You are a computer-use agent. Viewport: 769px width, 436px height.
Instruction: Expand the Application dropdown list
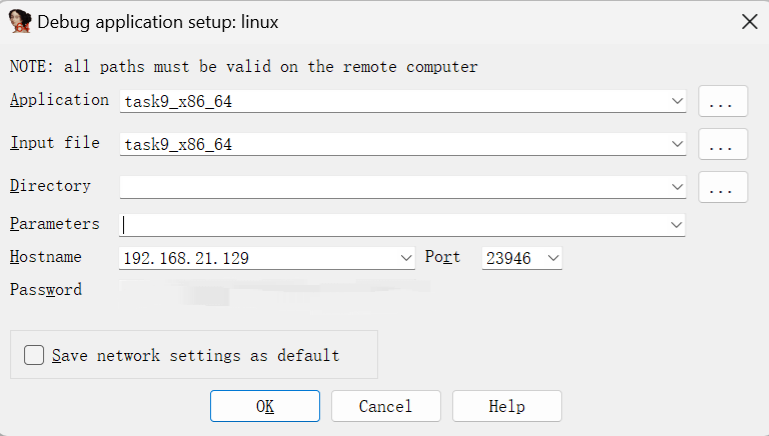[677, 101]
